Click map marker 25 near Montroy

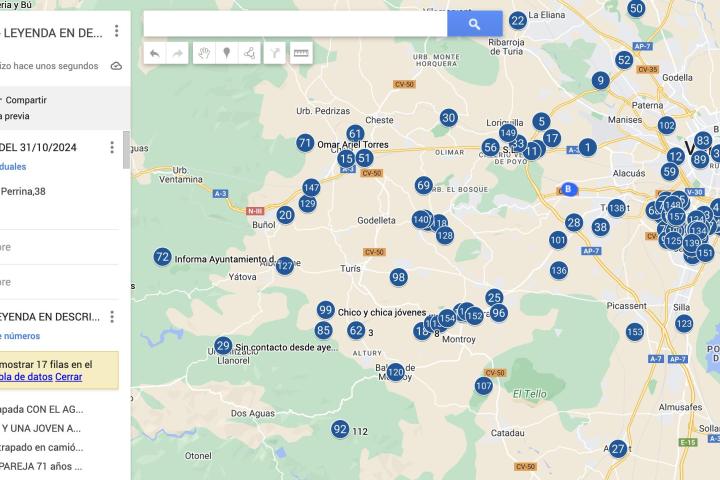(494, 297)
